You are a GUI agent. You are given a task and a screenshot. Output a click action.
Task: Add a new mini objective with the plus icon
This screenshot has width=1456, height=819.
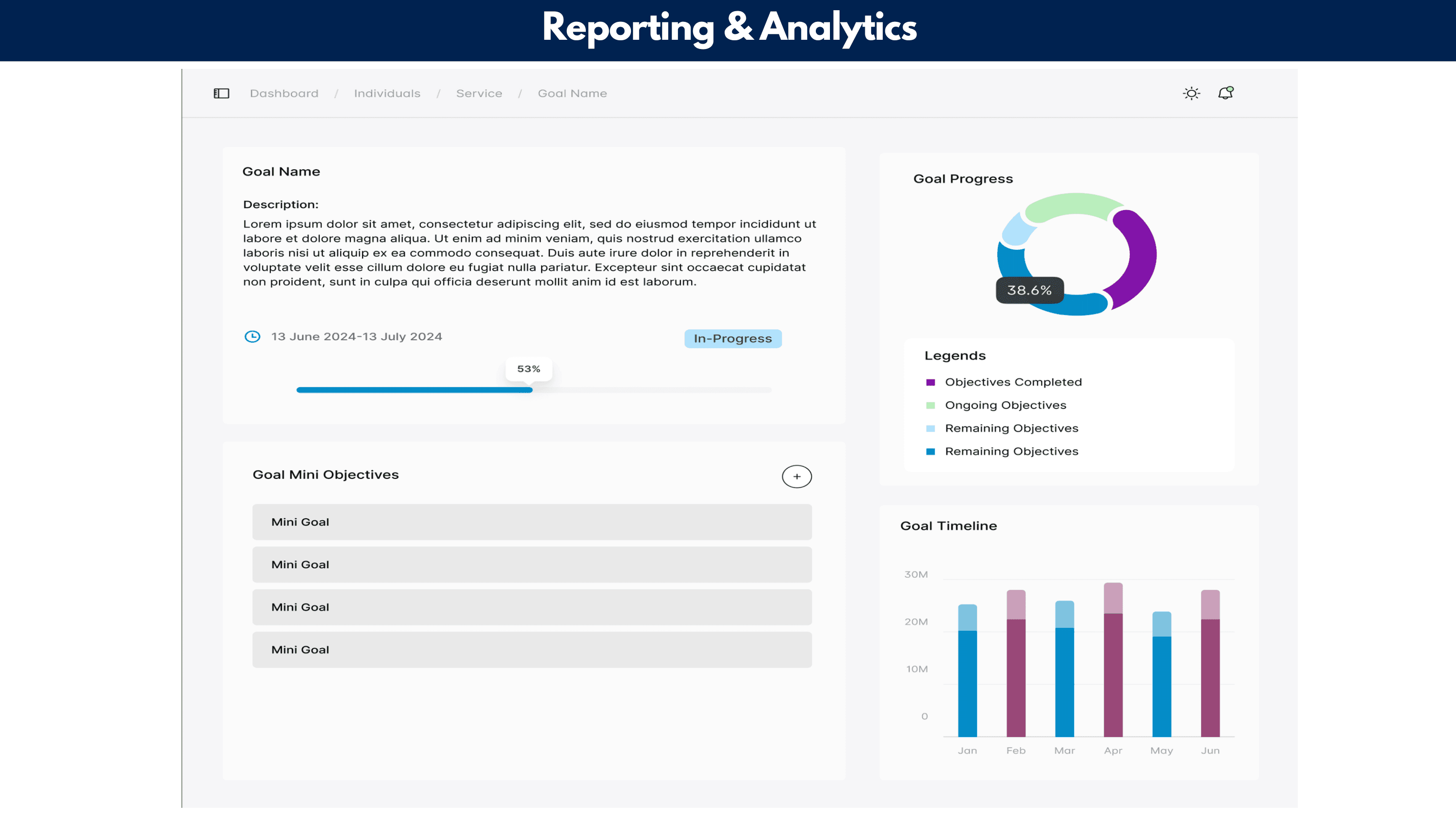[797, 476]
